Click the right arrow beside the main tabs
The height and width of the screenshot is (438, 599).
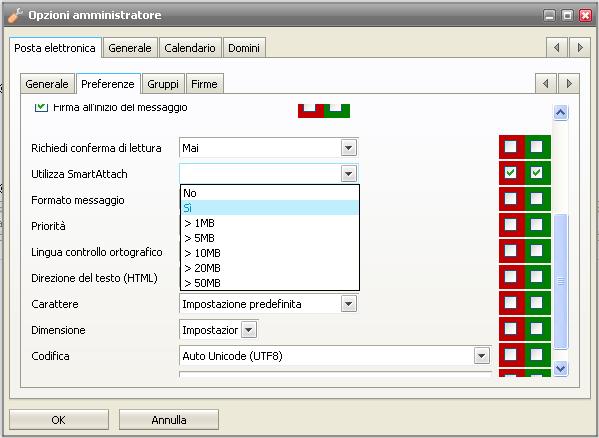(x=580, y=48)
